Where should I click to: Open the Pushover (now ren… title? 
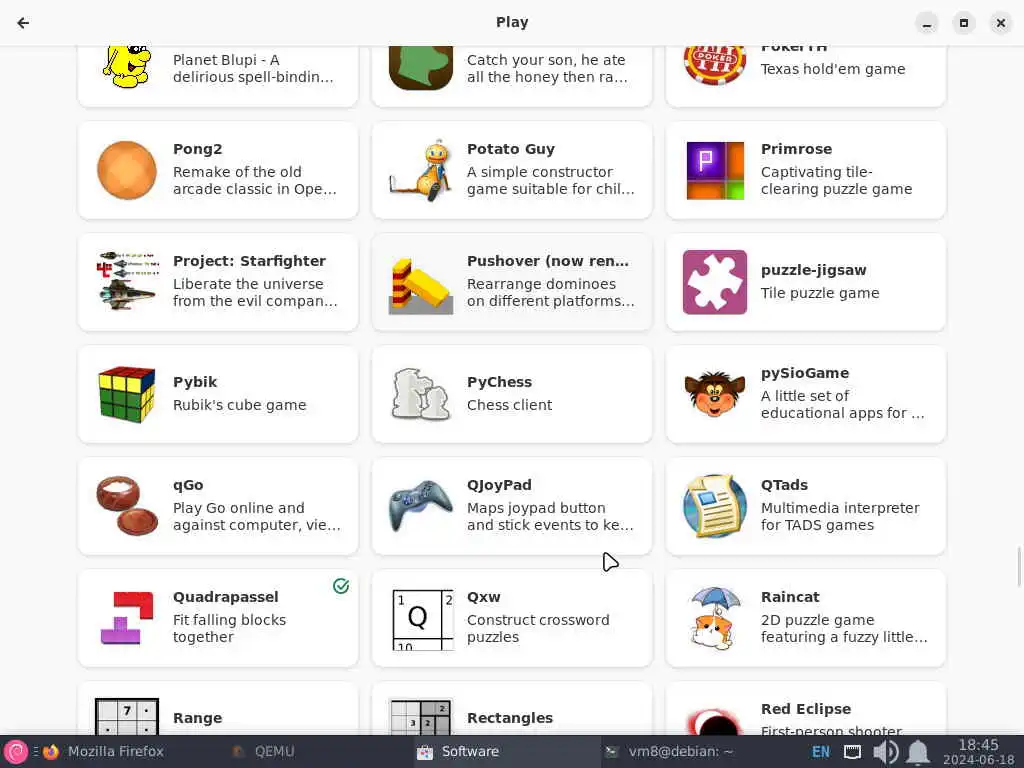(x=547, y=261)
